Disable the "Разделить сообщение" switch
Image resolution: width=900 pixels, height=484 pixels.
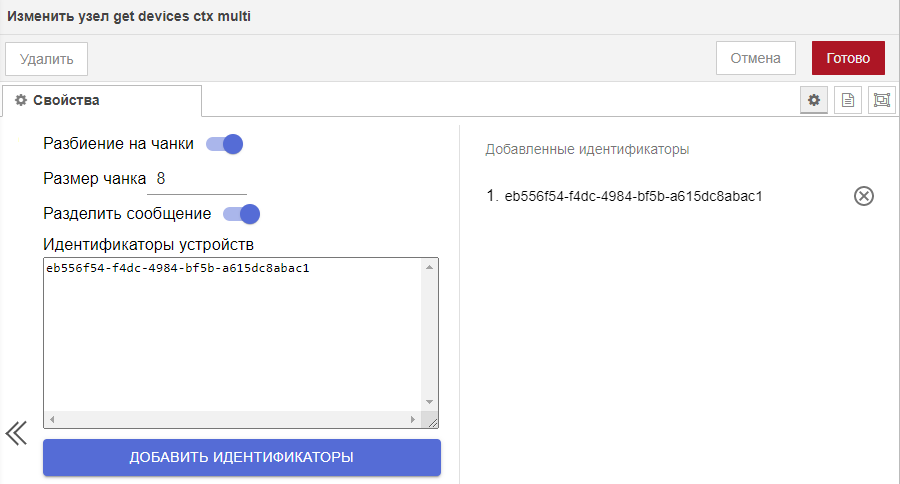click(x=242, y=213)
